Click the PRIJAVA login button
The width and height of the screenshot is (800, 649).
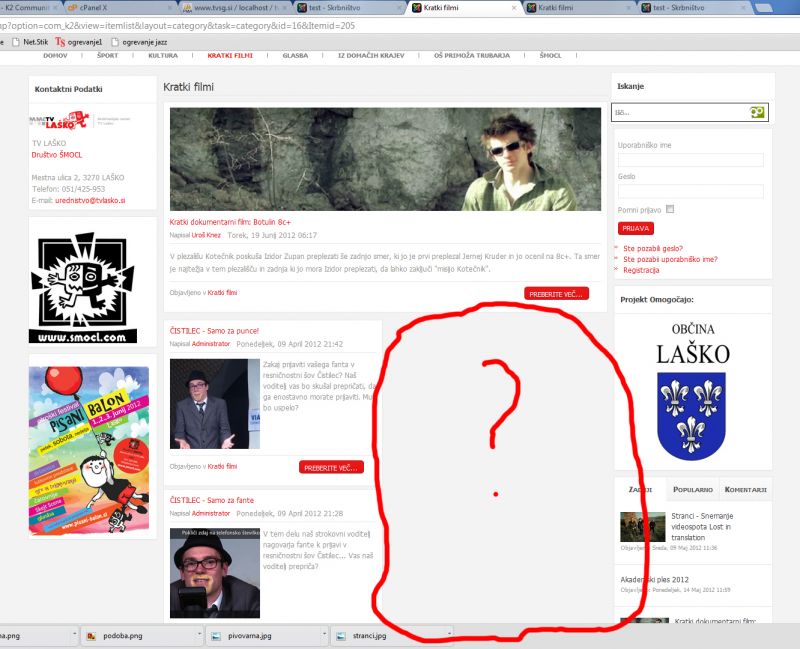635,229
